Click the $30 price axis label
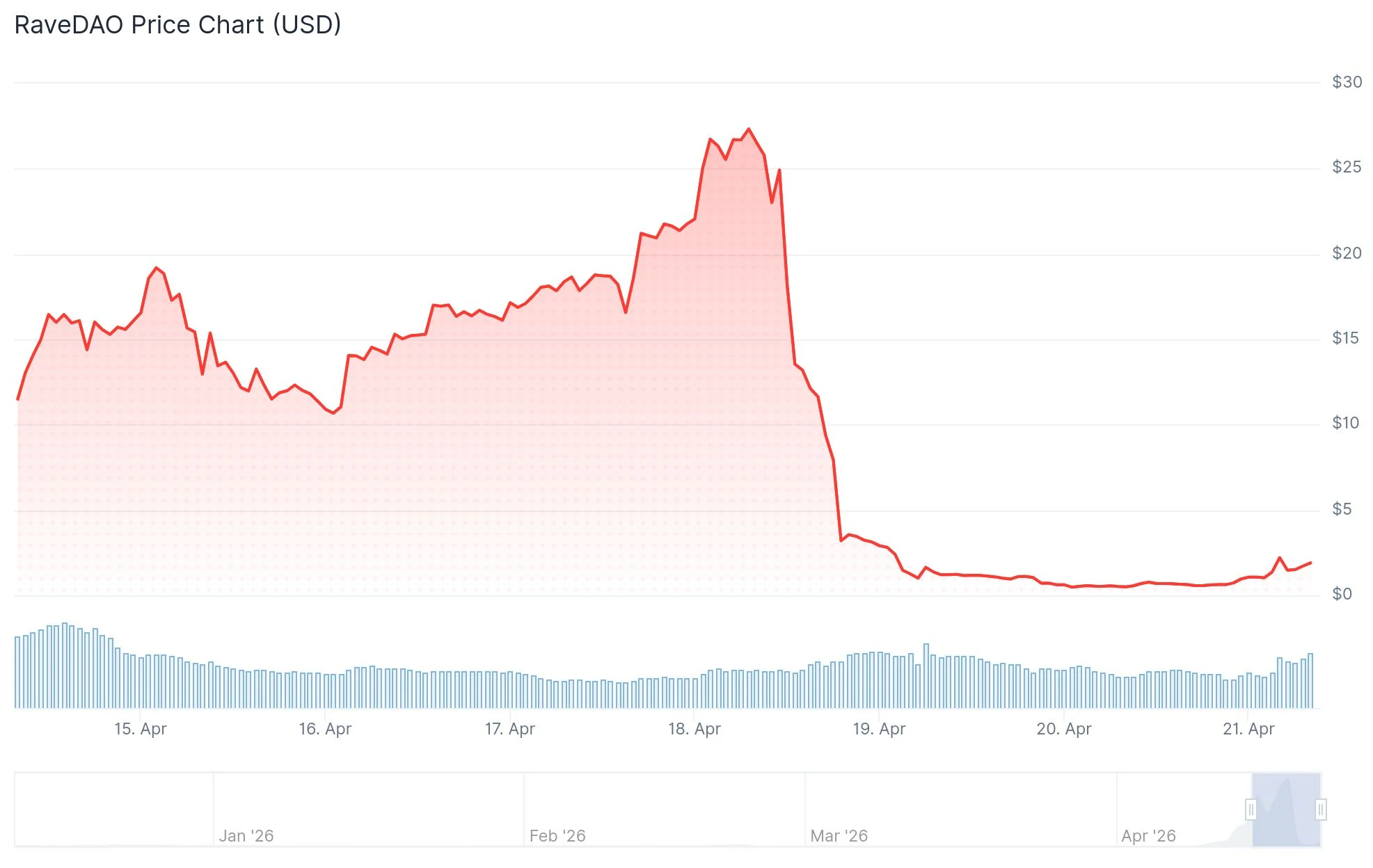1373x868 pixels. (1347, 82)
